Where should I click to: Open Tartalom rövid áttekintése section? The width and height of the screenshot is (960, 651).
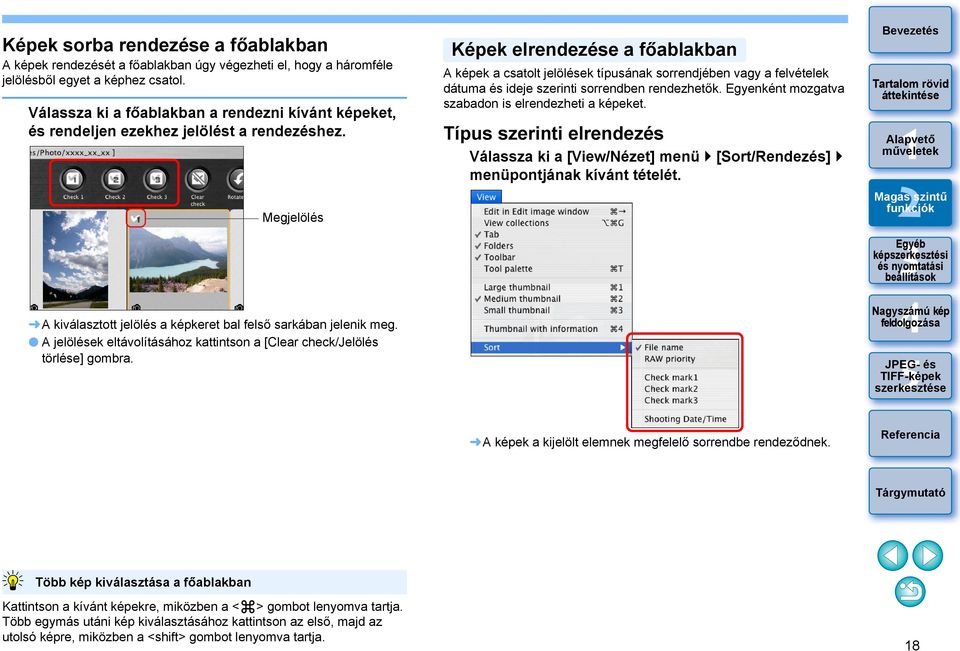point(910,89)
